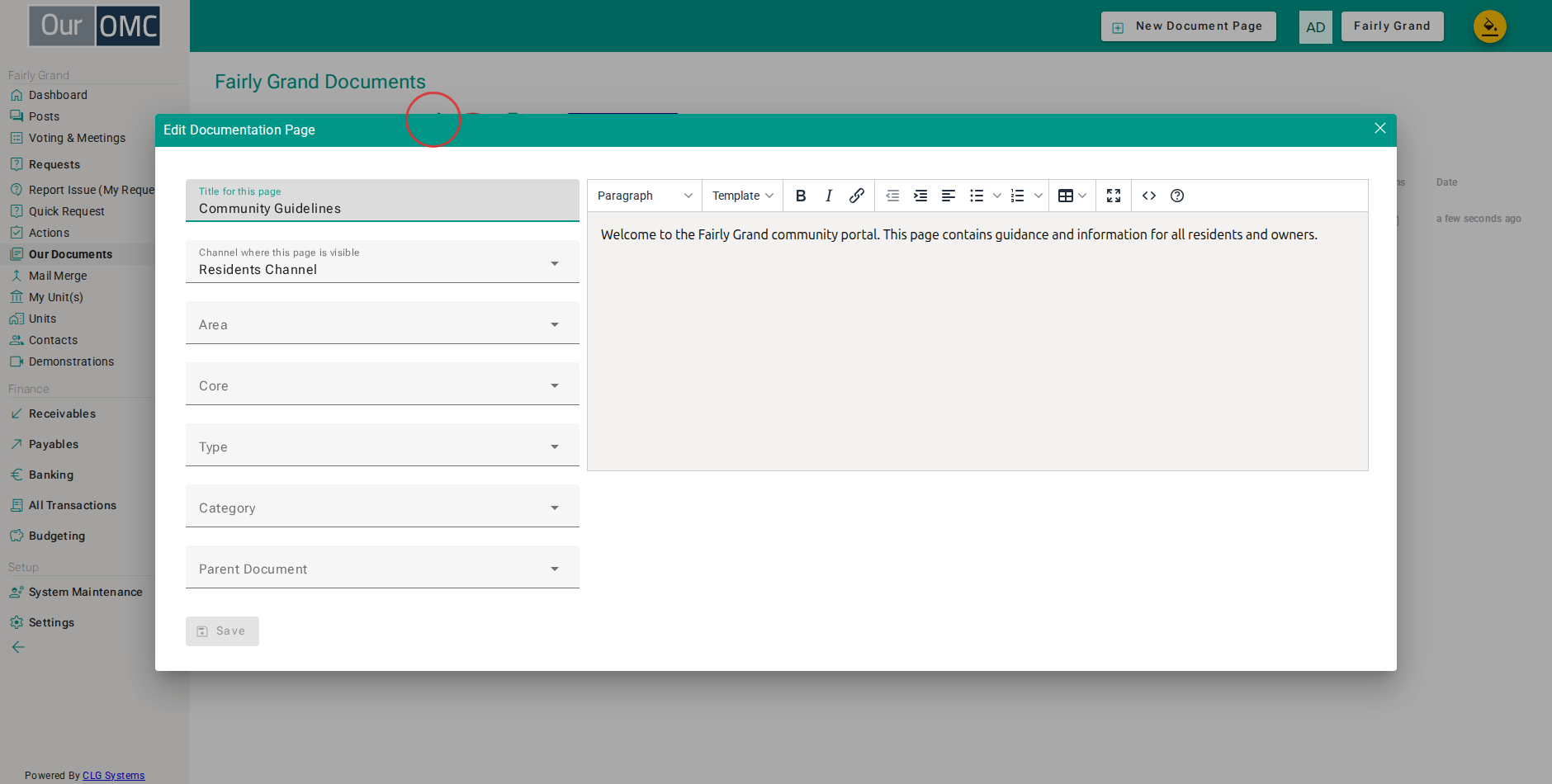Go to Voting & Meetings

click(77, 138)
